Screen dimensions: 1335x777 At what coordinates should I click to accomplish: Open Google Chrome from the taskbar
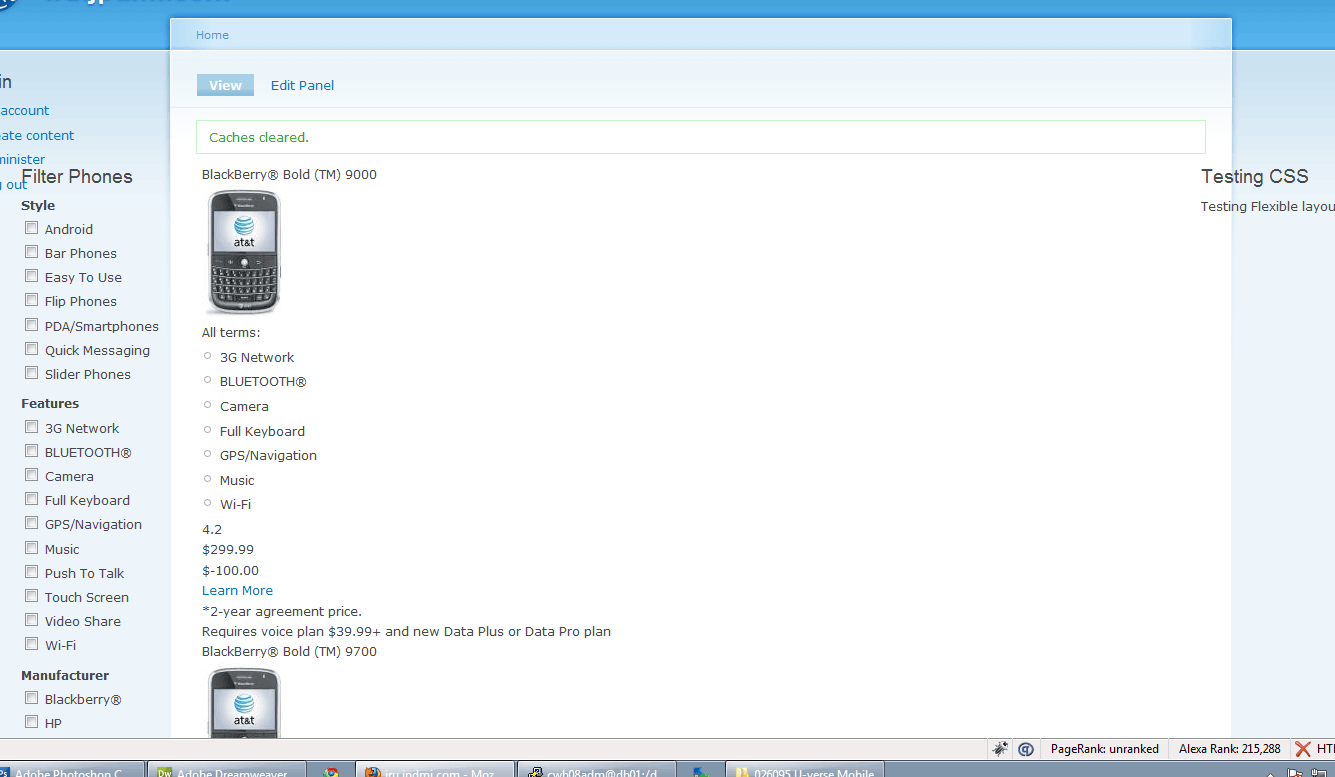pyautogui.click(x=331, y=772)
